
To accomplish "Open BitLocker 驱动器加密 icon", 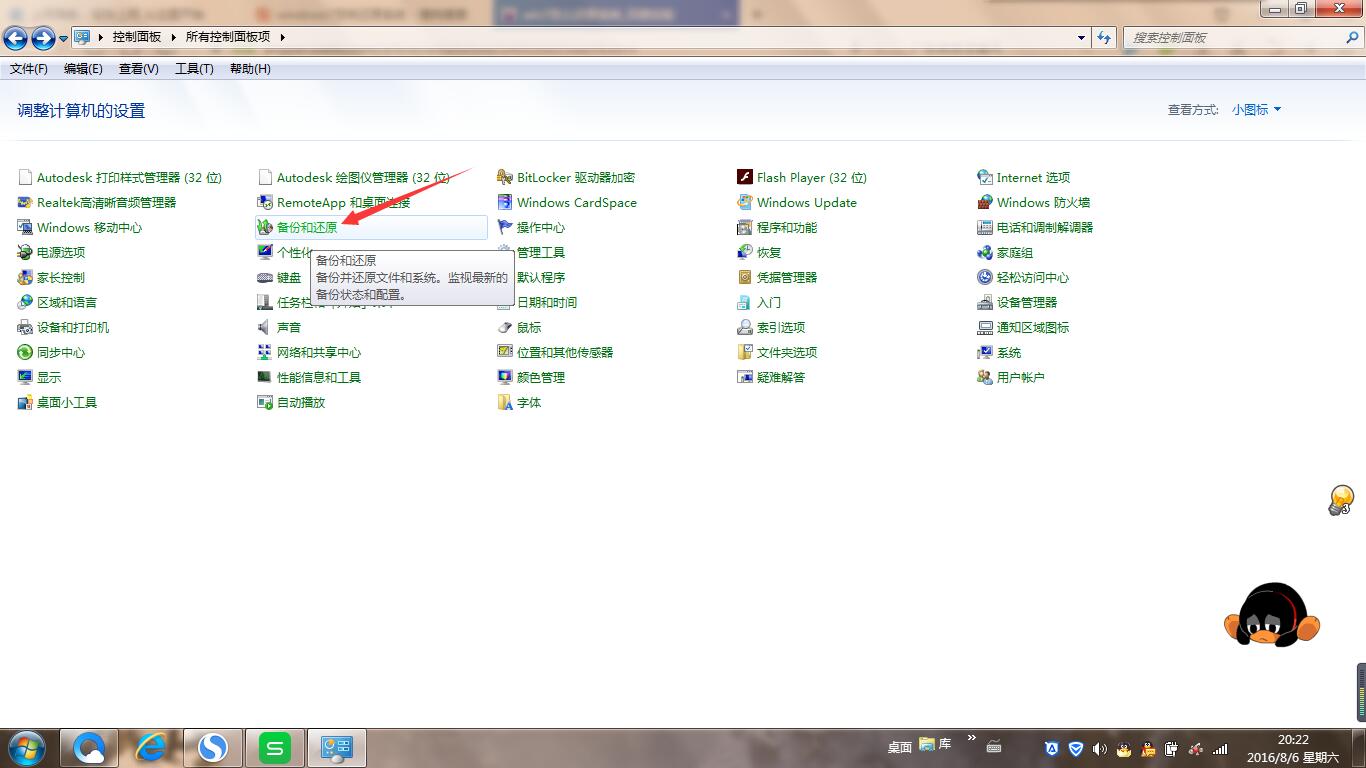I will point(505,177).
